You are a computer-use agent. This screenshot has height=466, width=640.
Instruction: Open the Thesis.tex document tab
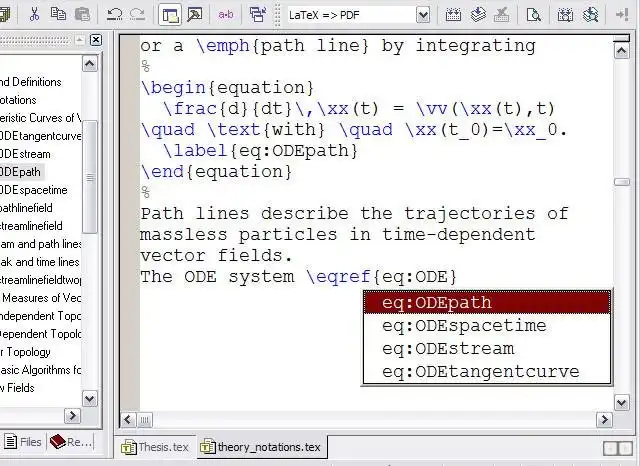(155, 447)
